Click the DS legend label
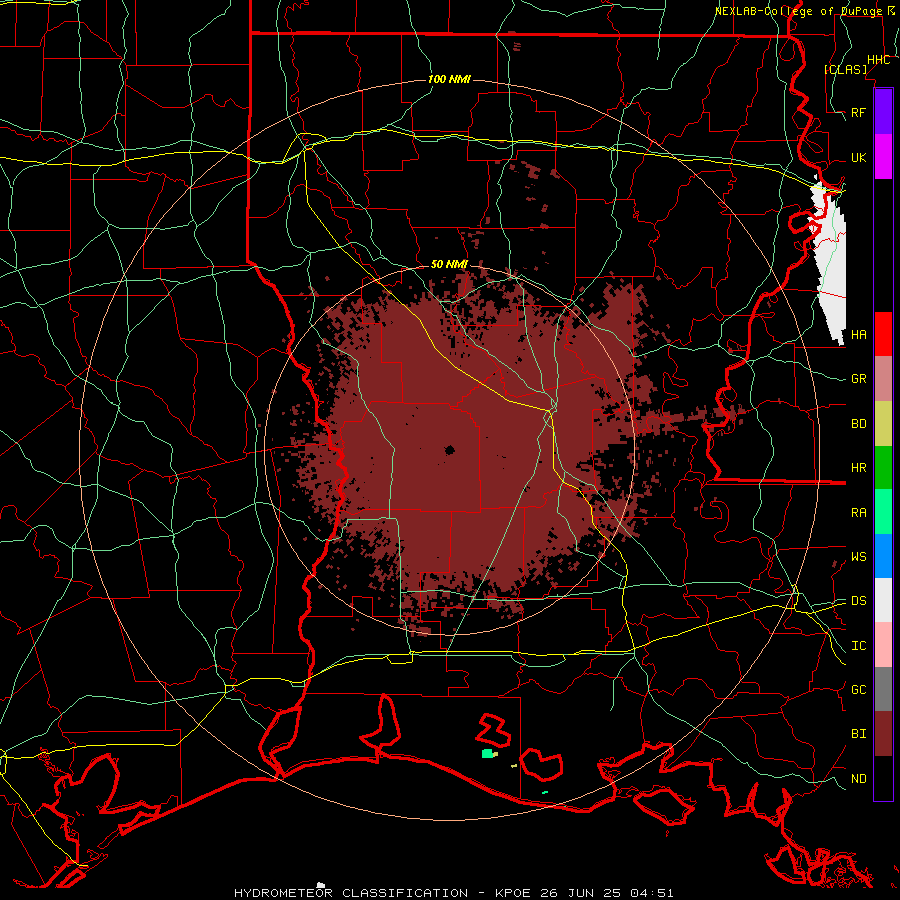 coord(858,601)
